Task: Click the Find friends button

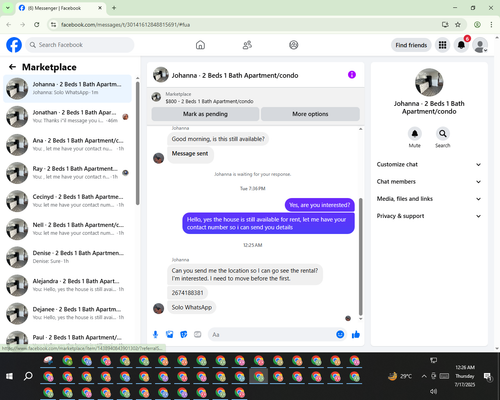Action: [411, 45]
